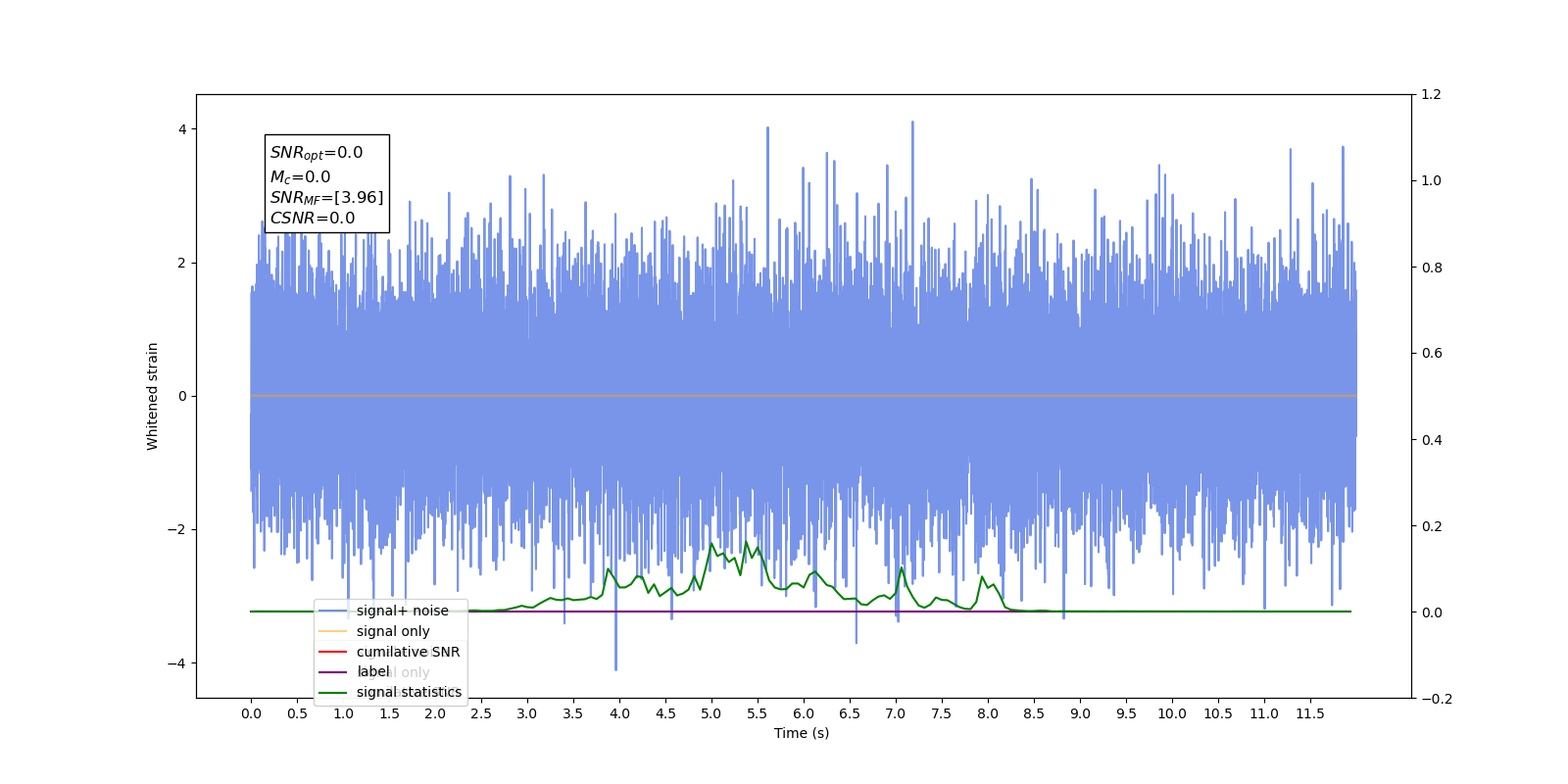The image size is (1568, 784).
Task: Click the 9.0 tick on the time axis
Action: coord(1080,713)
